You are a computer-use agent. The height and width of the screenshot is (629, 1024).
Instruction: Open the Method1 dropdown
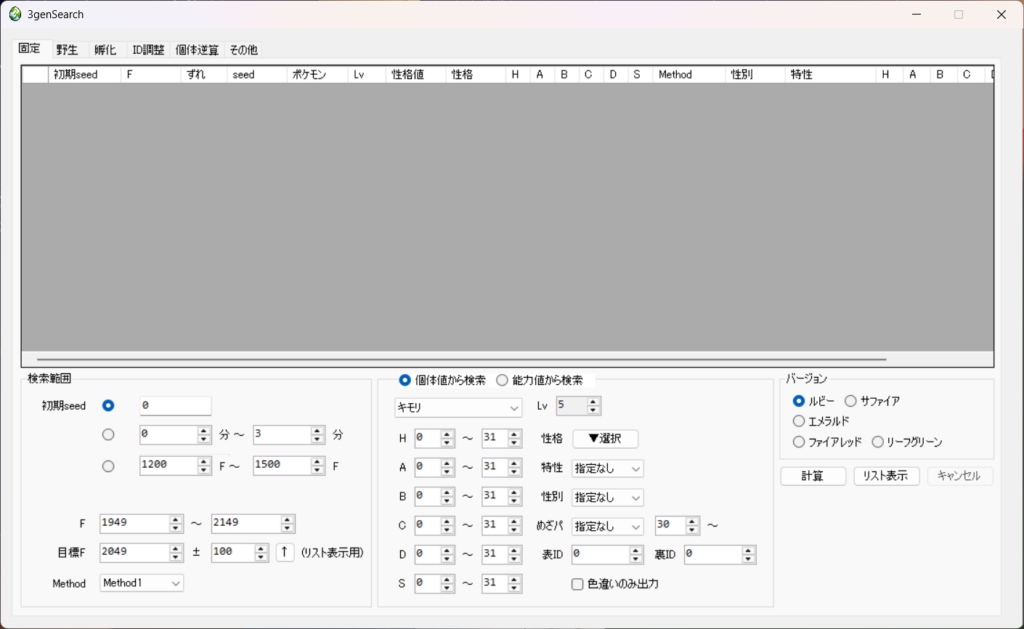point(141,582)
